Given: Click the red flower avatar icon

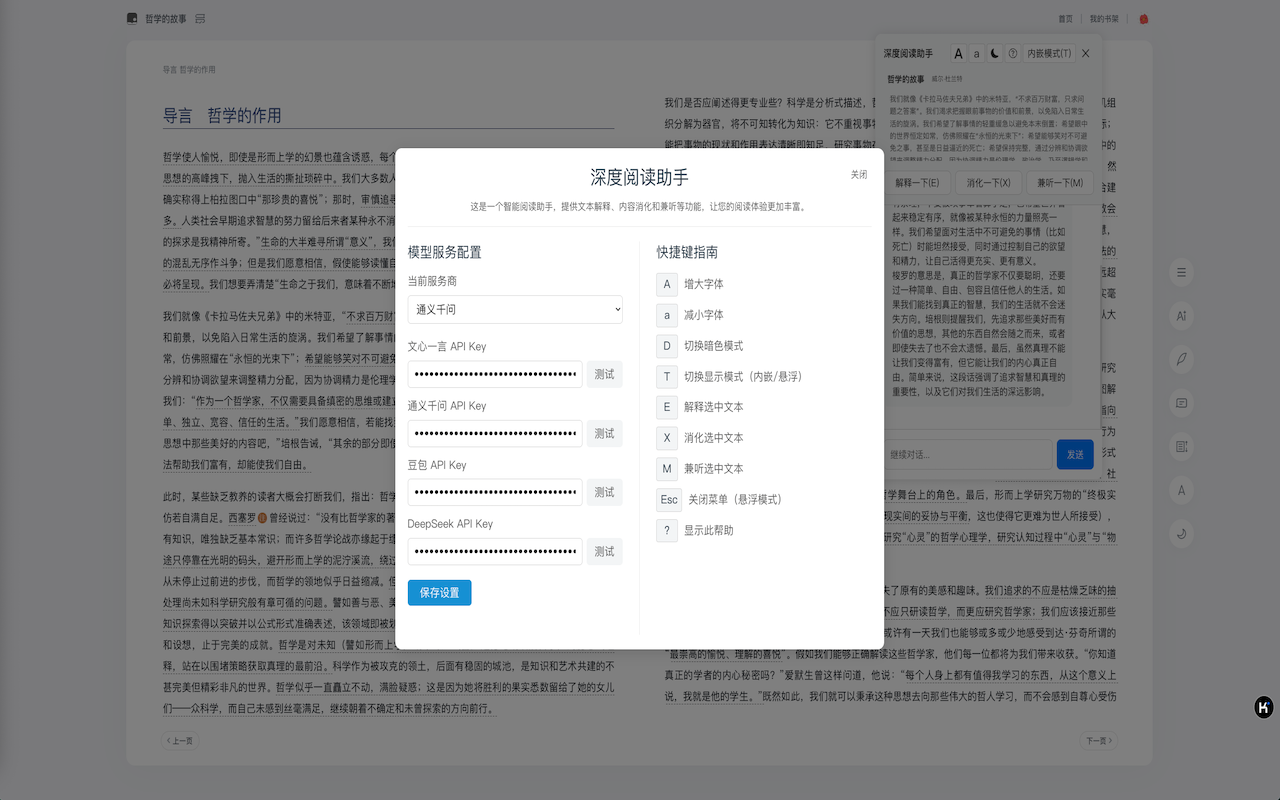Looking at the screenshot, I should 1144,19.
